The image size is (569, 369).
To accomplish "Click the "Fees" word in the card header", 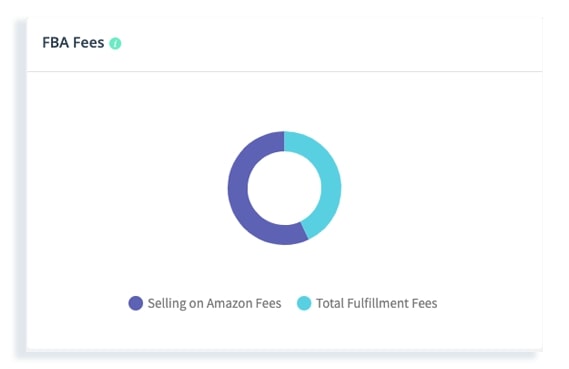I will tap(89, 43).
